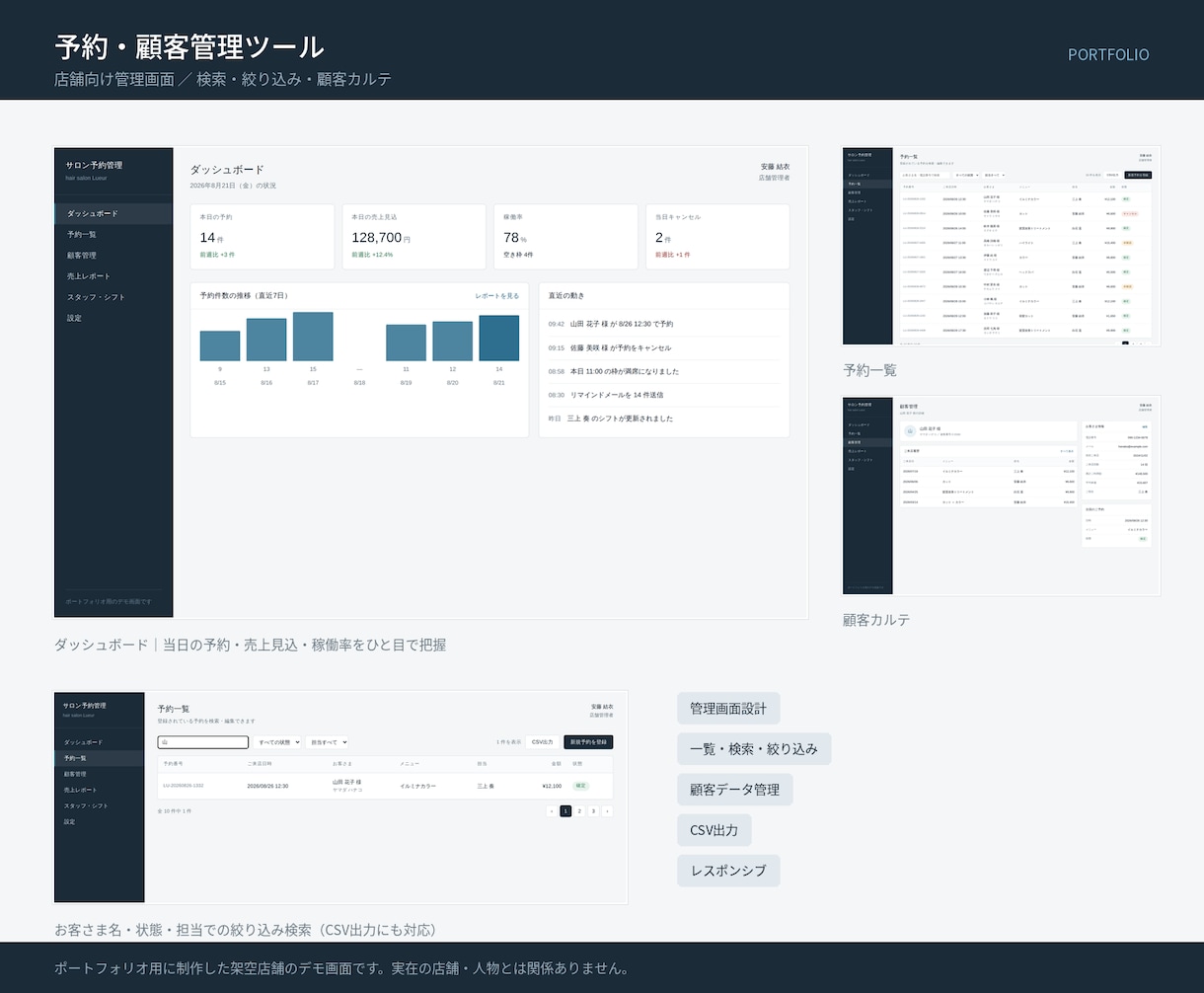Click 山田 花子 様 in search result row
The width and height of the screenshot is (1204, 993).
coord(346,782)
